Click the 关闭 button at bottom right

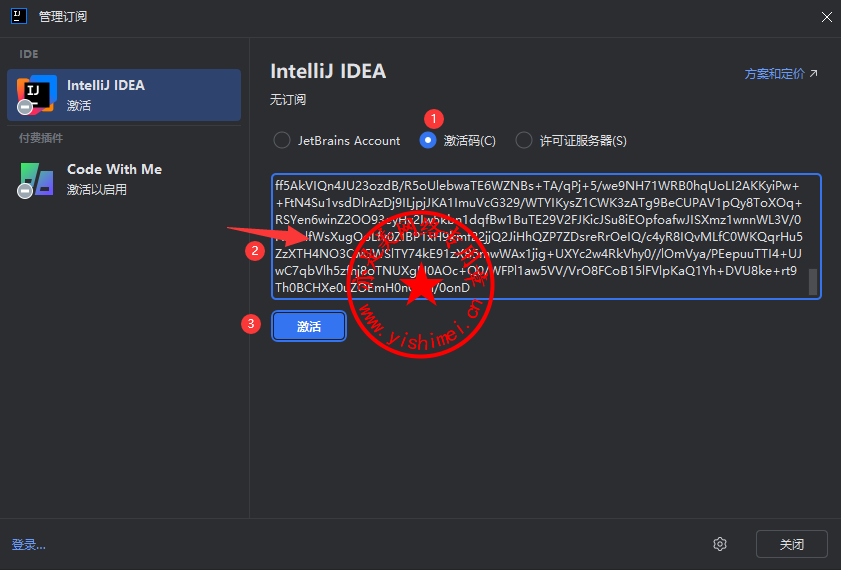(x=791, y=544)
